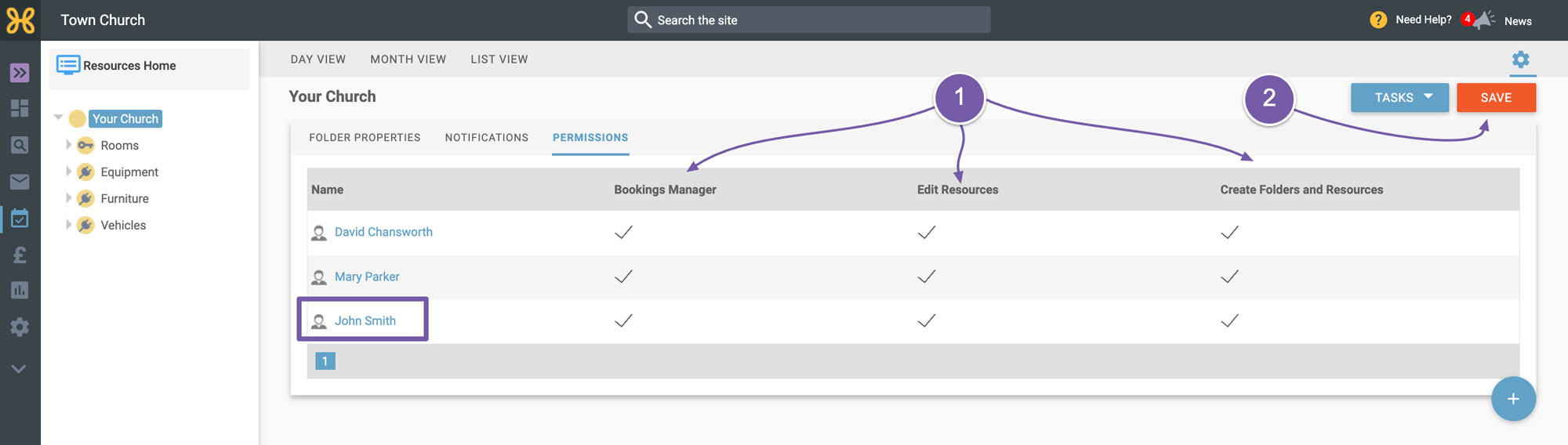Toggle Create Folders tick for Mary Parker
Screen dimensions: 1568x445
click(1229, 277)
